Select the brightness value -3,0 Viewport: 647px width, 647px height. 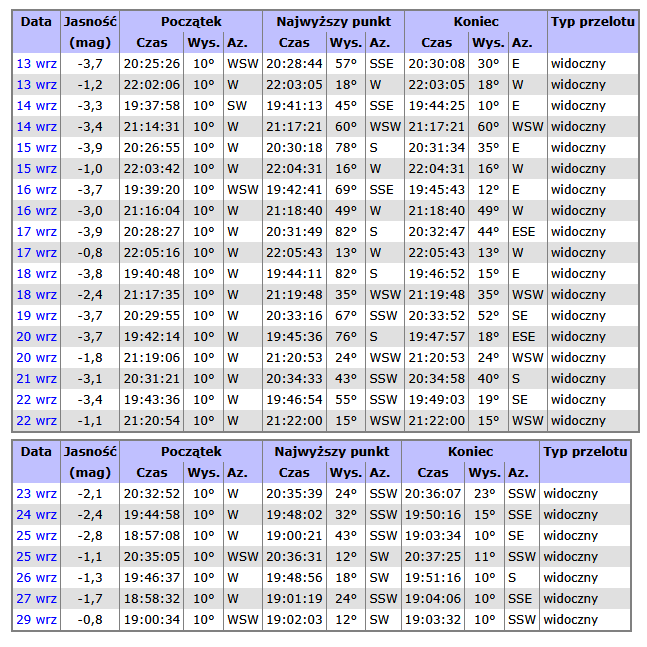pos(90,211)
